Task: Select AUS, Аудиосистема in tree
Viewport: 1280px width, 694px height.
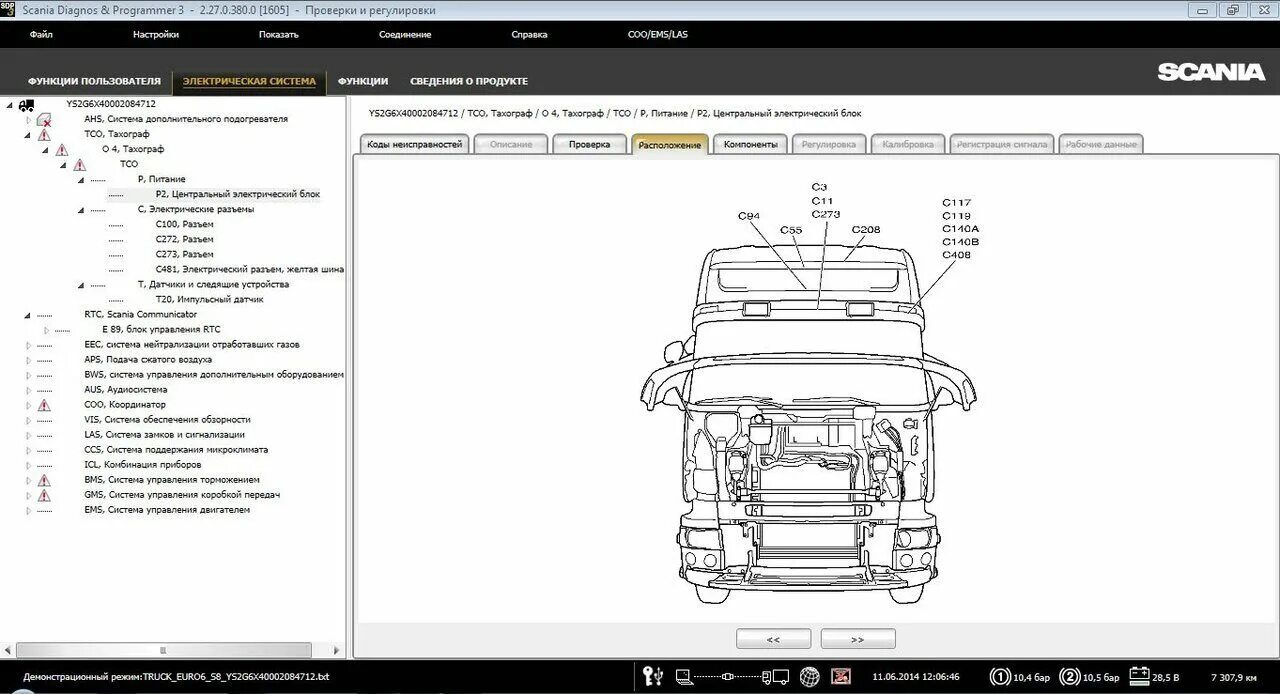Action: click(125, 389)
